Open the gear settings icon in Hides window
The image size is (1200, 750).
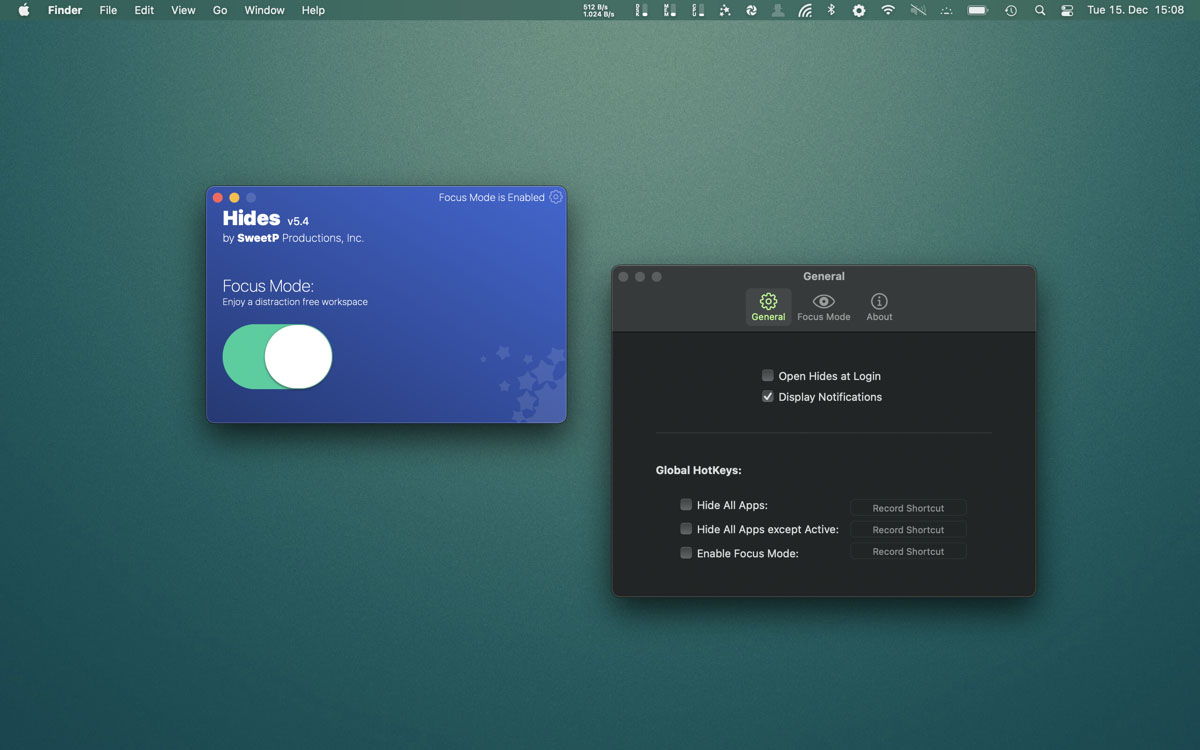click(x=556, y=197)
